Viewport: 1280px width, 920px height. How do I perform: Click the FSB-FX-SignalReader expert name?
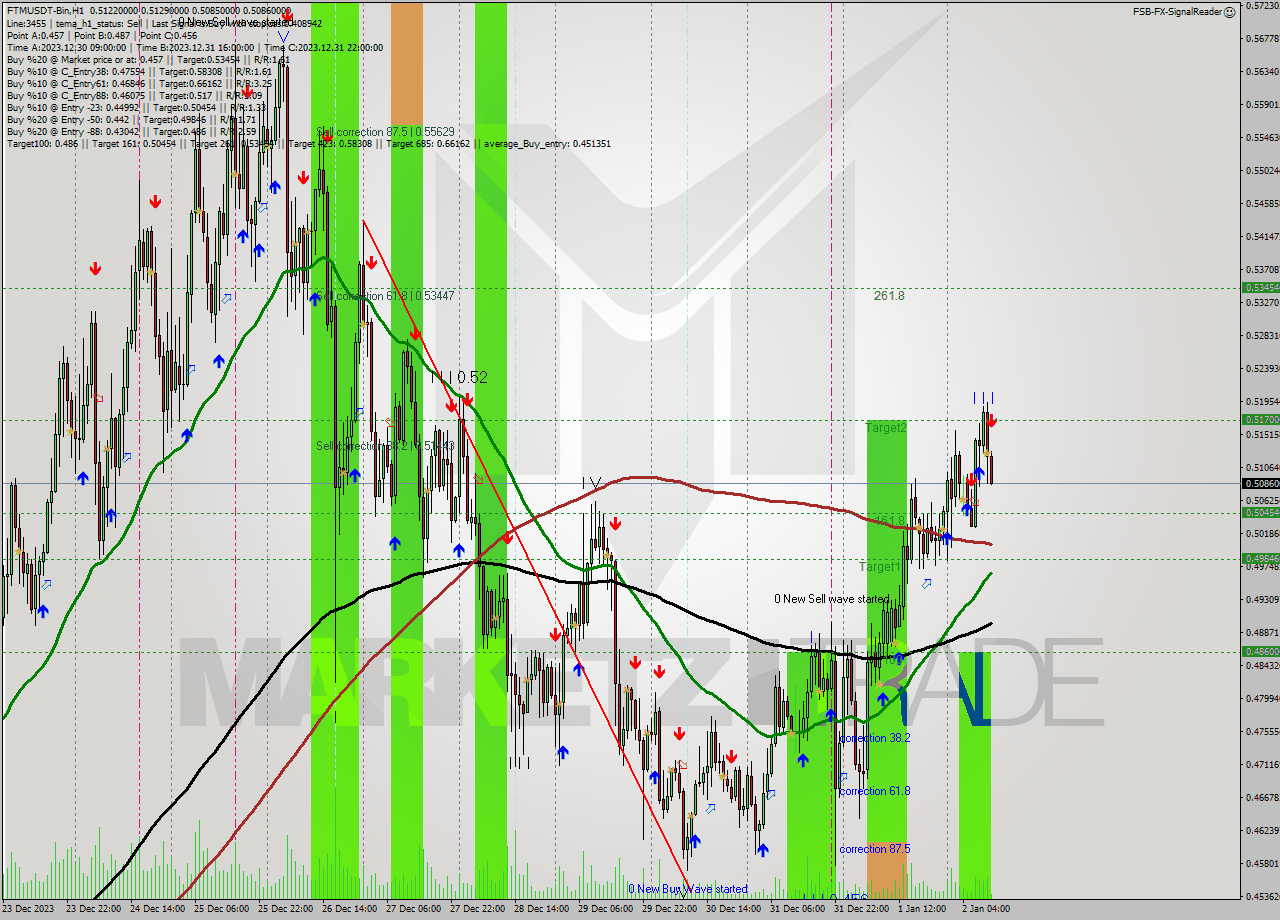(x=1176, y=12)
